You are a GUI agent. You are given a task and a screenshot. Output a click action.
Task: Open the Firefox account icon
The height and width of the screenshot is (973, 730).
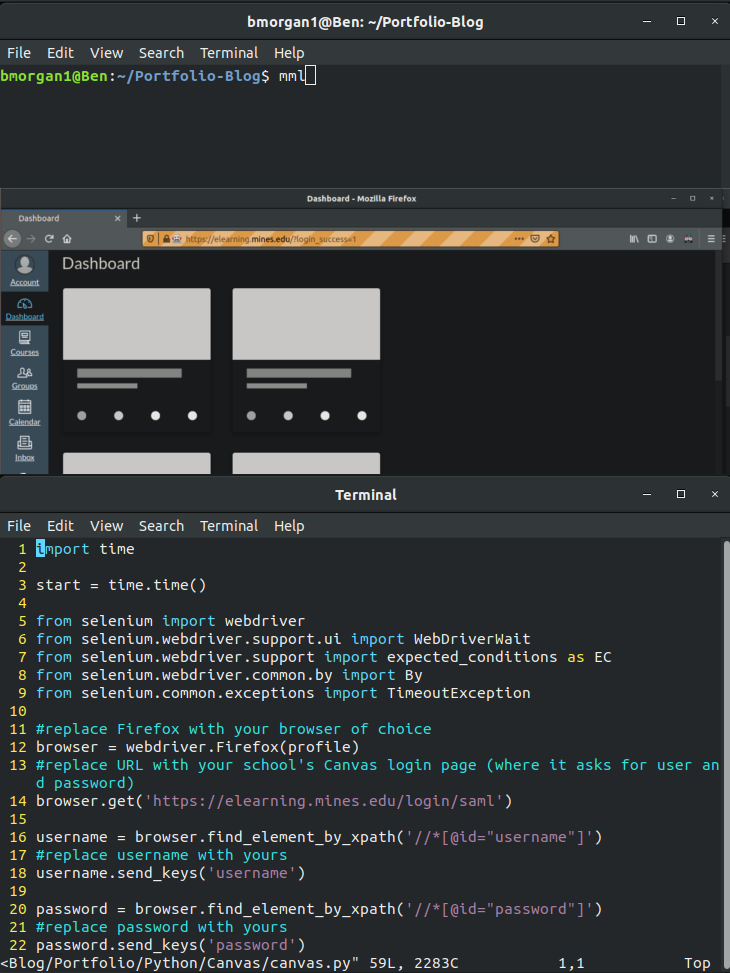click(x=670, y=238)
